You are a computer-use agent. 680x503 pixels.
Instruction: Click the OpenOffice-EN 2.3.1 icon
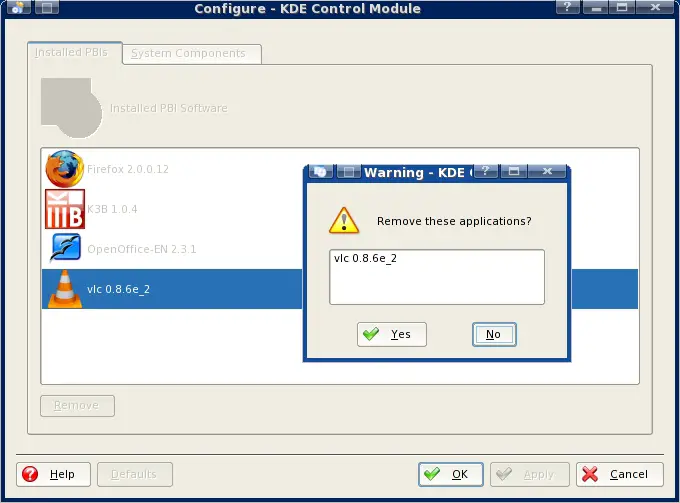point(65,248)
